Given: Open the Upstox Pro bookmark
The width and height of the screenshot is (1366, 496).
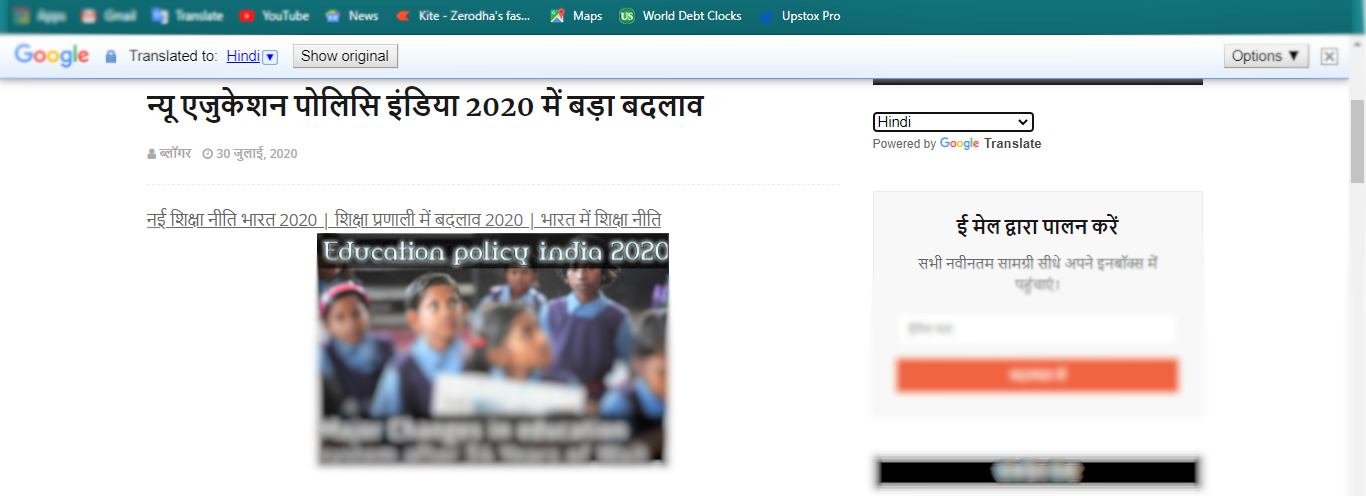Looking at the screenshot, I should [x=800, y=16].
